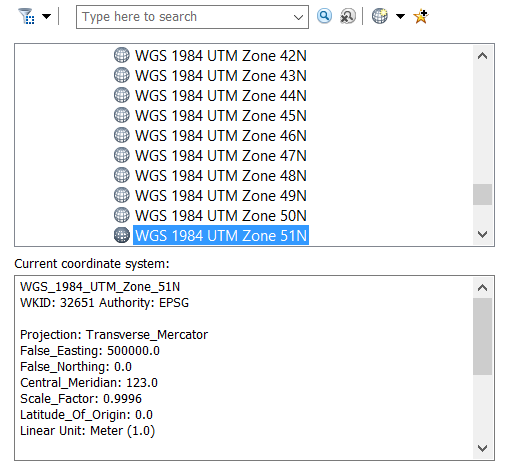
Task: Click the magnifier Search button
Action: 324,16
